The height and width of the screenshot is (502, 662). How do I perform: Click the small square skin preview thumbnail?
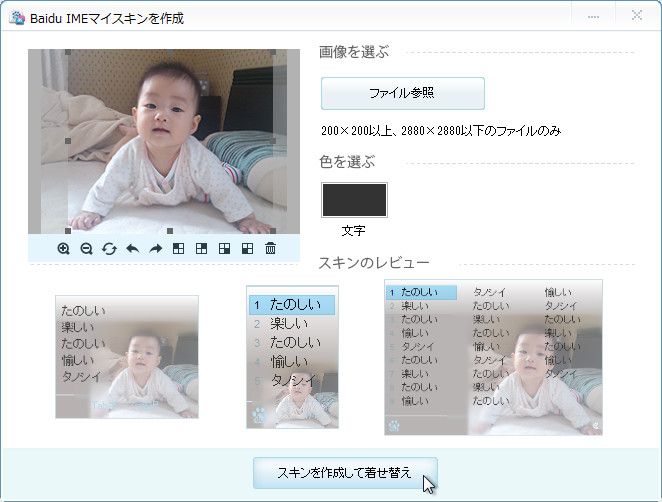(127, 357)
